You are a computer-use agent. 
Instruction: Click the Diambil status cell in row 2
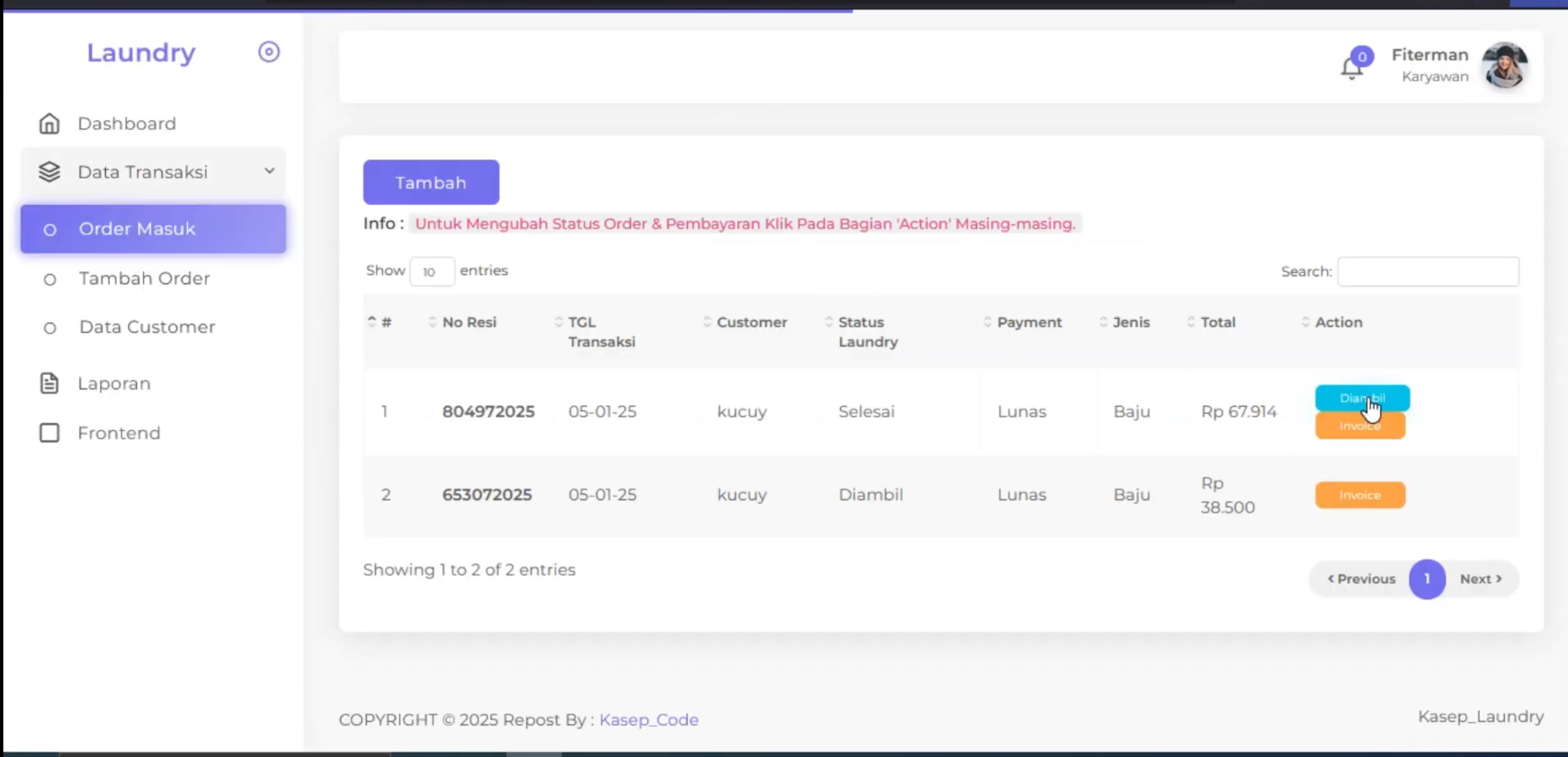pyautogui.click(x=871, y=494)
